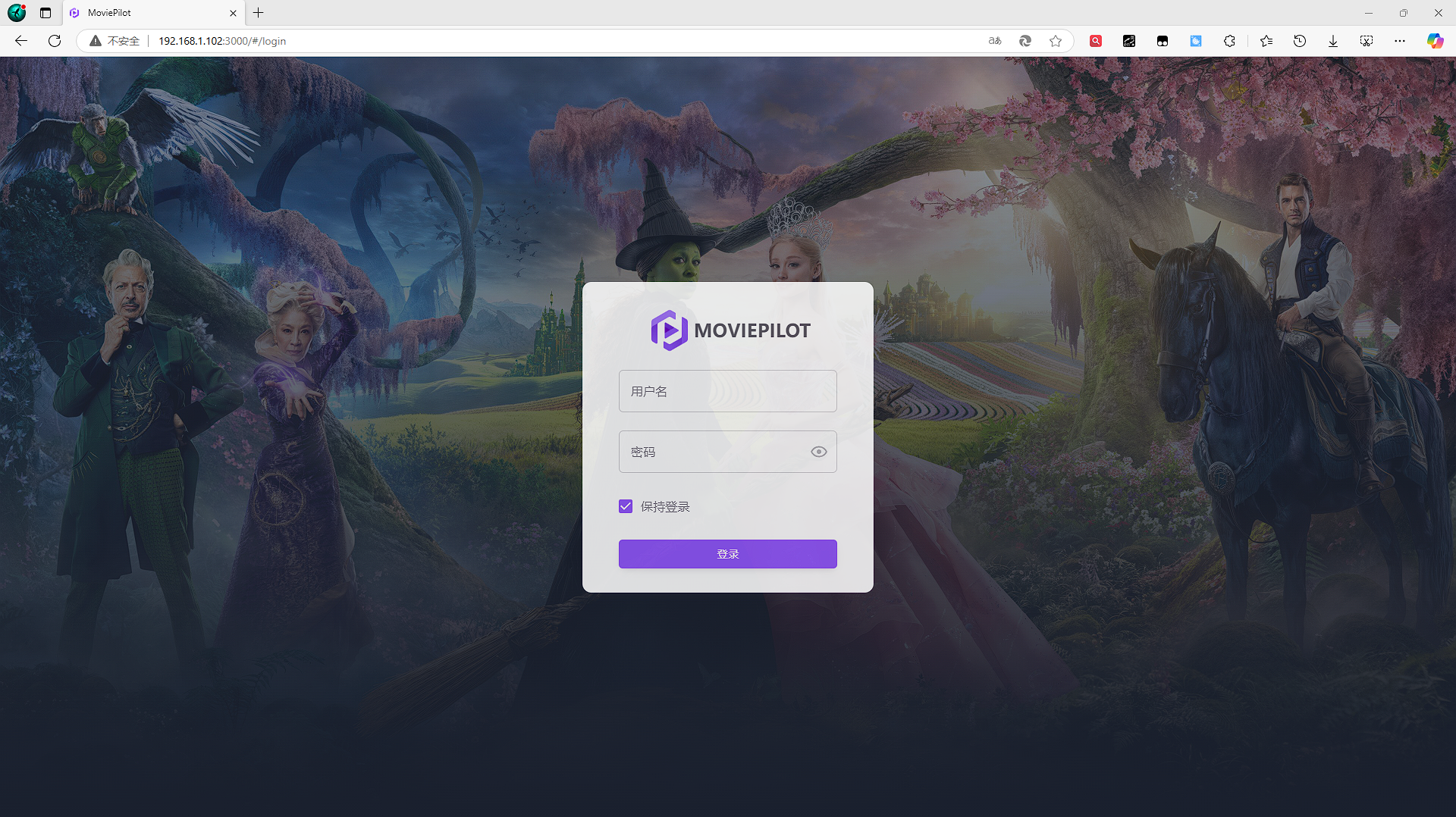Image resolution: width=1456 pixels, height=817 pixels.
Task: Open the translate page icon
Action: point(995,41)
